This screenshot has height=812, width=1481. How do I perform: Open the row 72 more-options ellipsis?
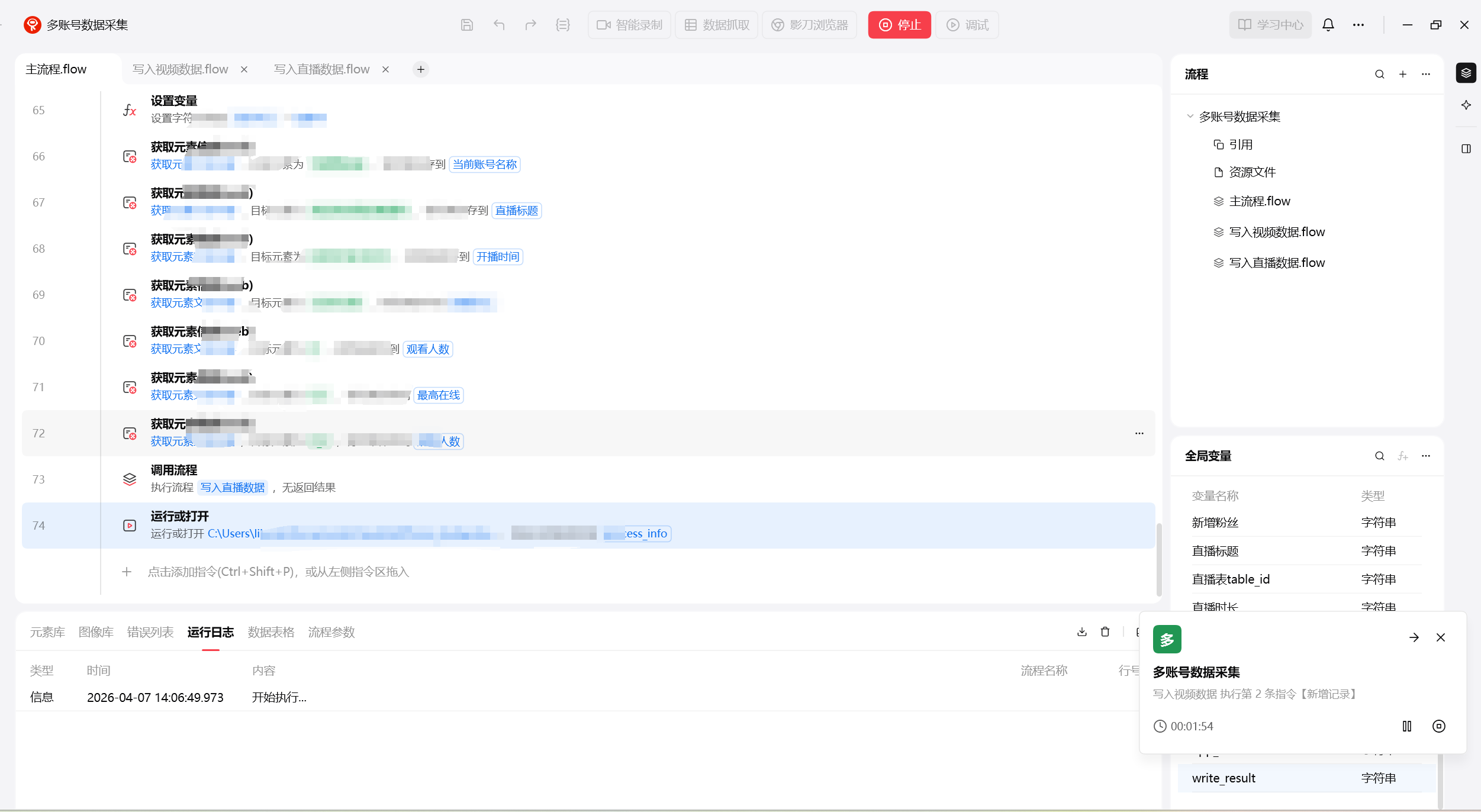(1139, 433)
